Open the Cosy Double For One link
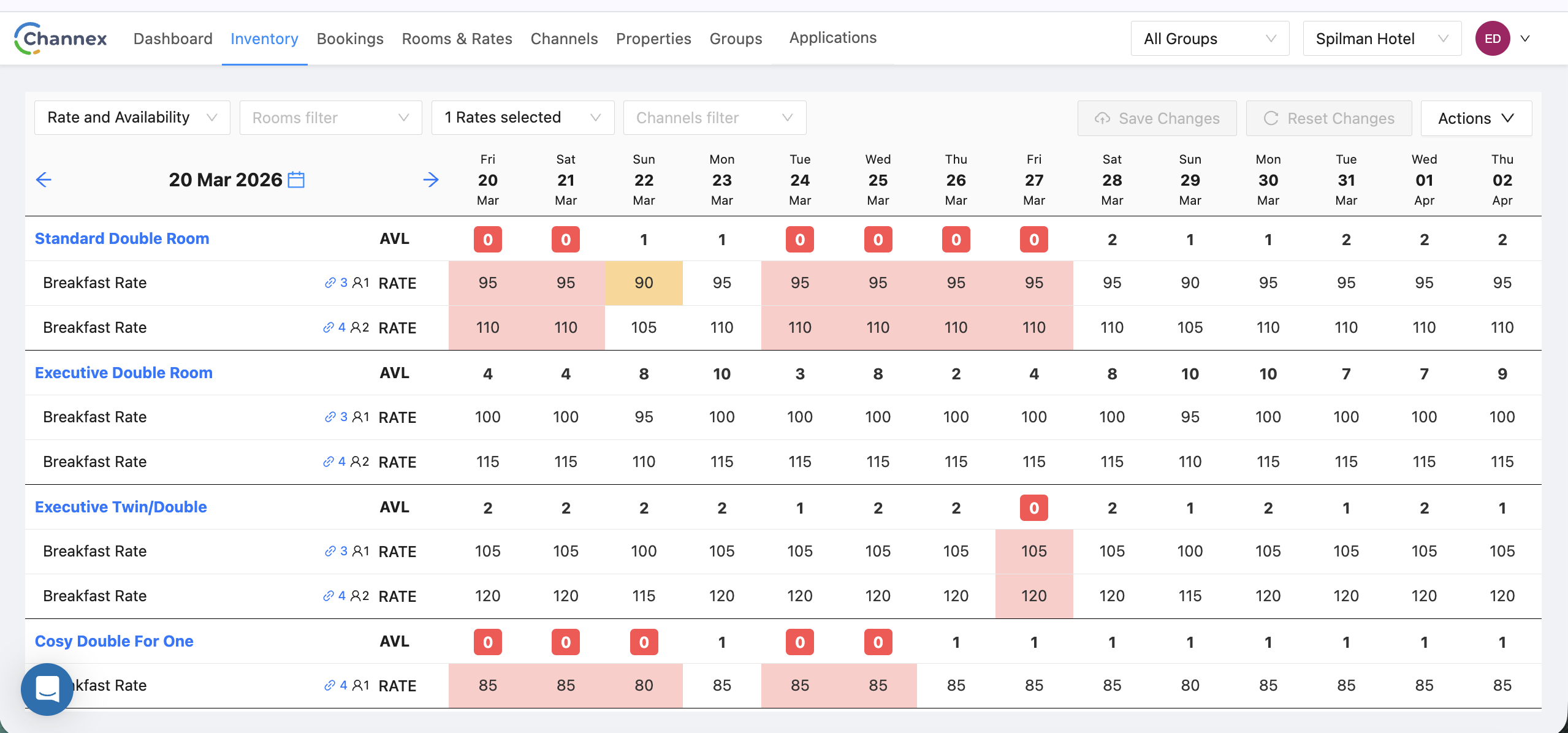This screenshot has height=733, width=1568. point(114,641)
